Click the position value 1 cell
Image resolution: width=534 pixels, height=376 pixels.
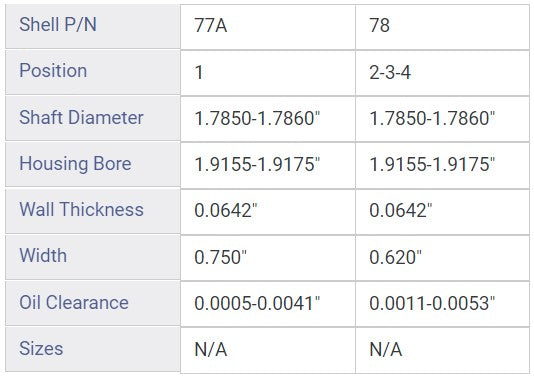tap(268, 73)
